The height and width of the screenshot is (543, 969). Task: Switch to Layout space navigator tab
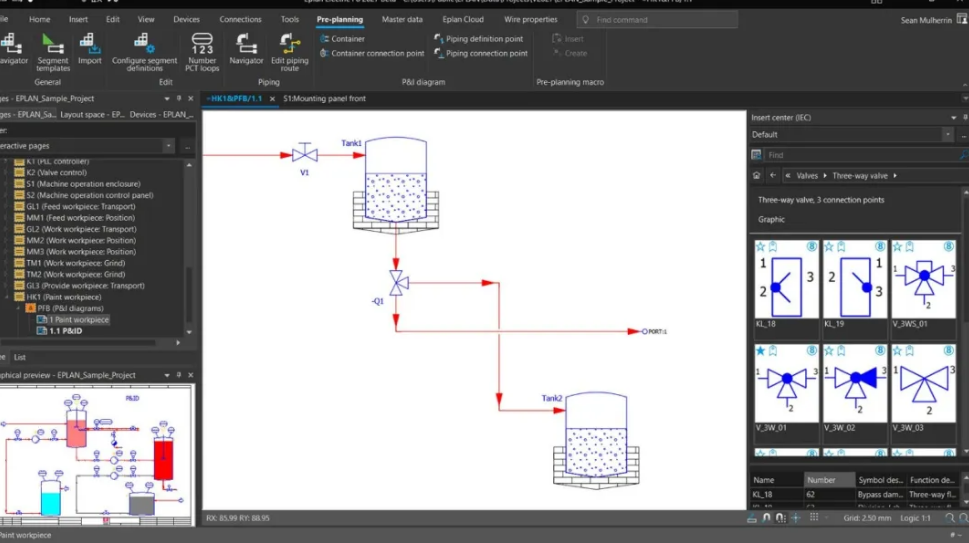coord(92,114)
